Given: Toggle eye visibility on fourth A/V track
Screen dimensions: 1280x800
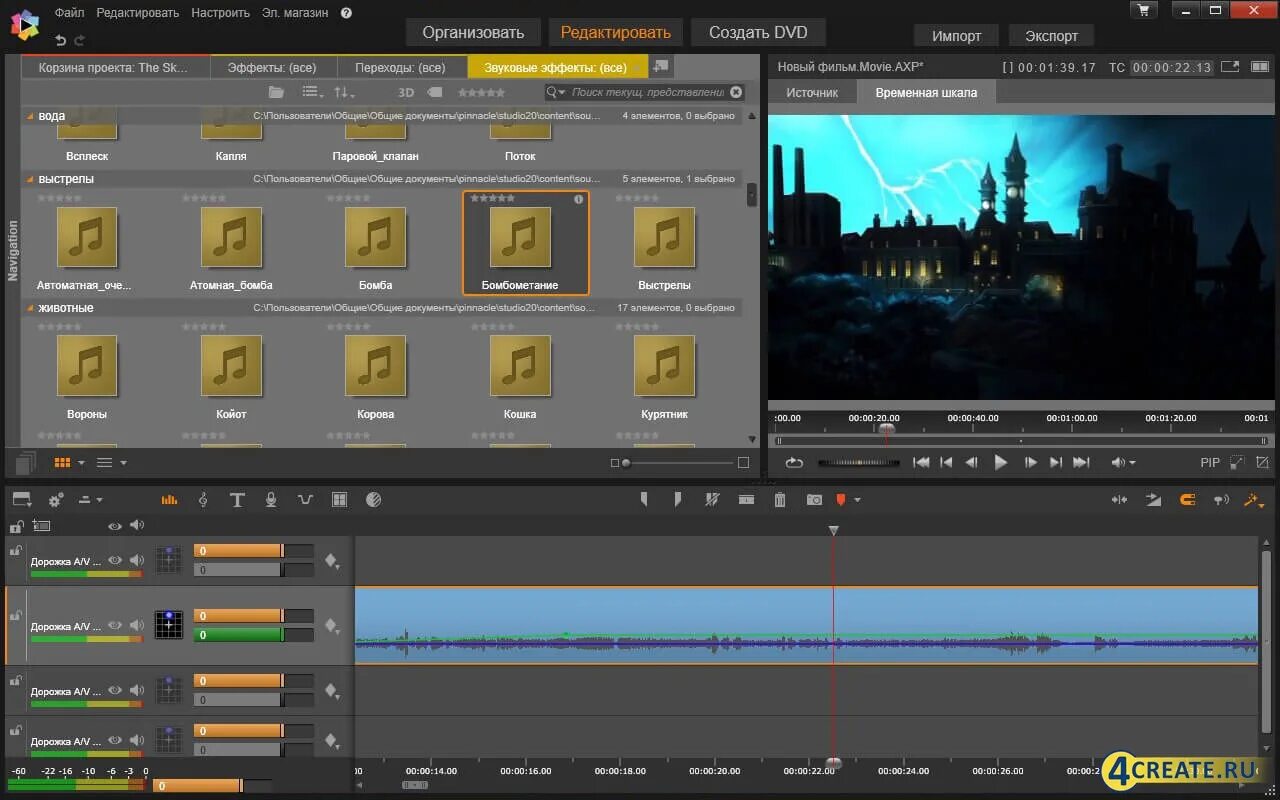Looking at the screenshot, I should click(115, 741).
